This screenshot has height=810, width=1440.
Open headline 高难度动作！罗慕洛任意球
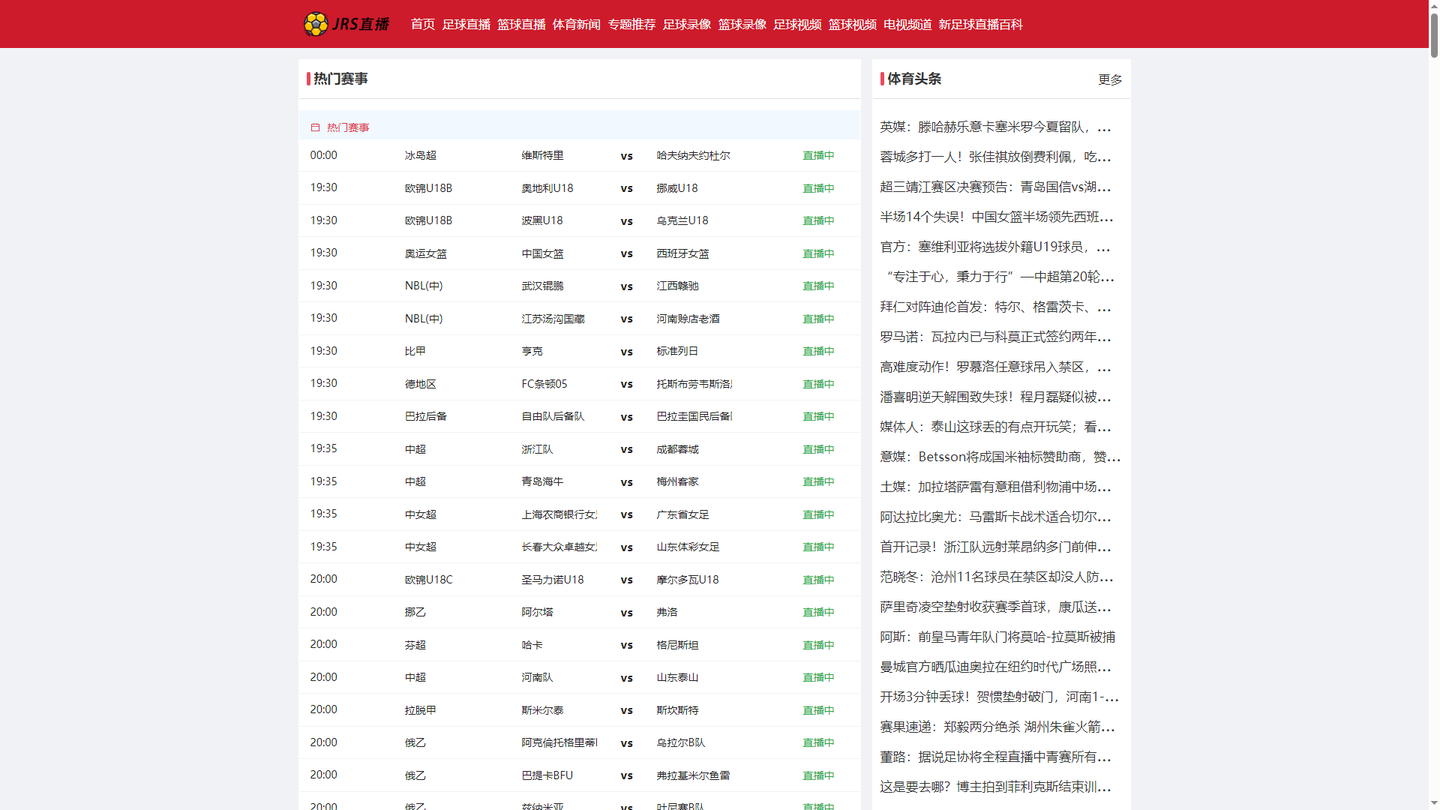(996, 367)
